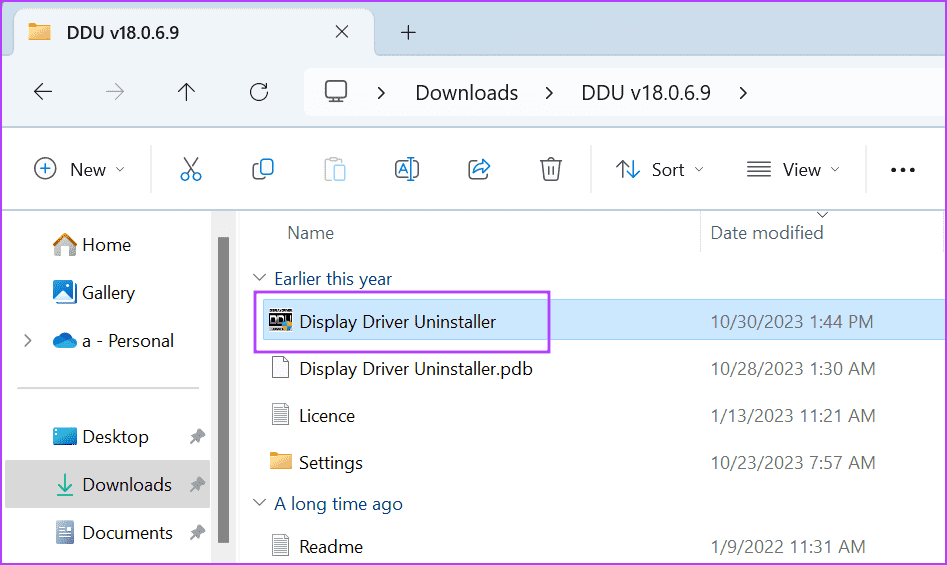Collapse the Earlier this year group

click(259, 278)
